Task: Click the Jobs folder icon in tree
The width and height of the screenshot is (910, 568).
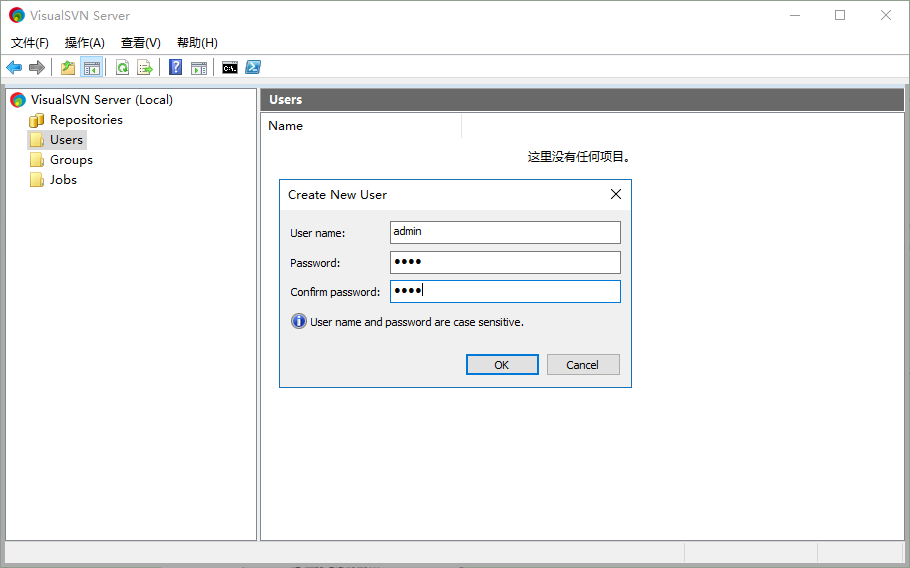Action: (x=37, y=180)
